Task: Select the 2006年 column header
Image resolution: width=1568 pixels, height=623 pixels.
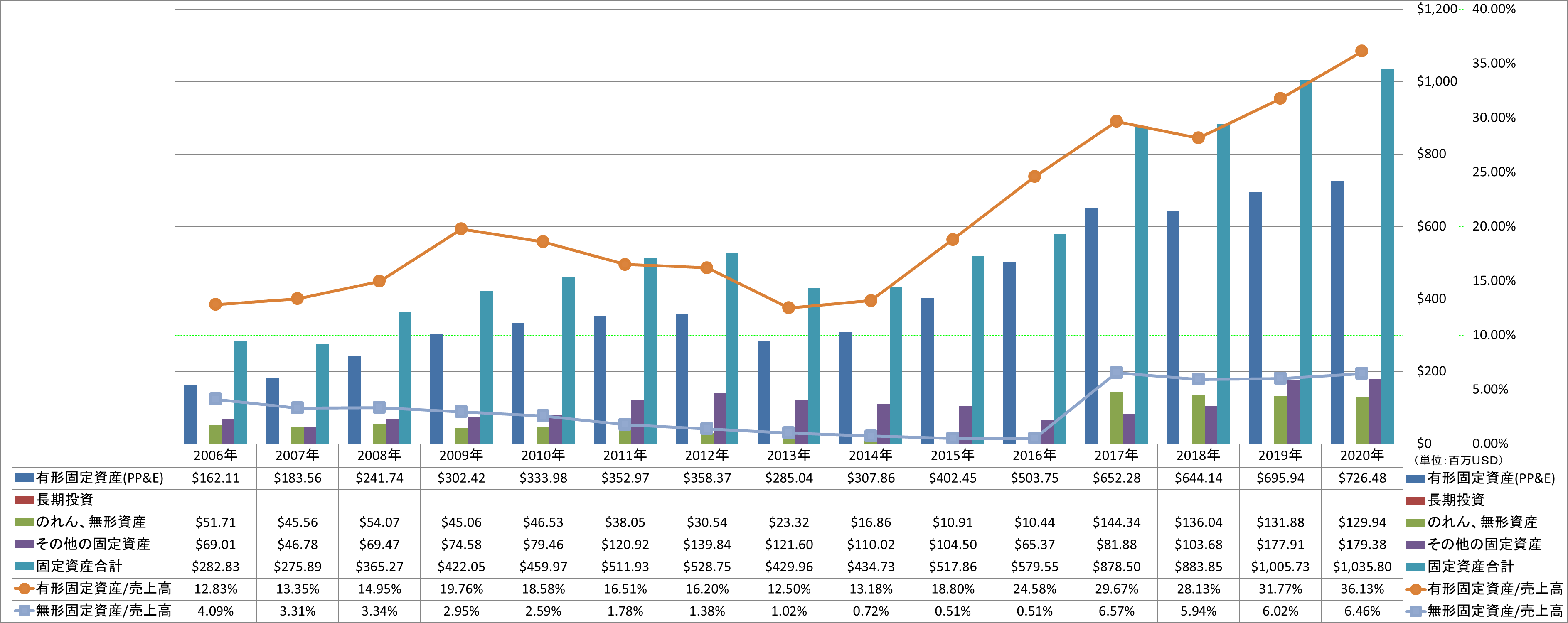Action: pos(215,455)
